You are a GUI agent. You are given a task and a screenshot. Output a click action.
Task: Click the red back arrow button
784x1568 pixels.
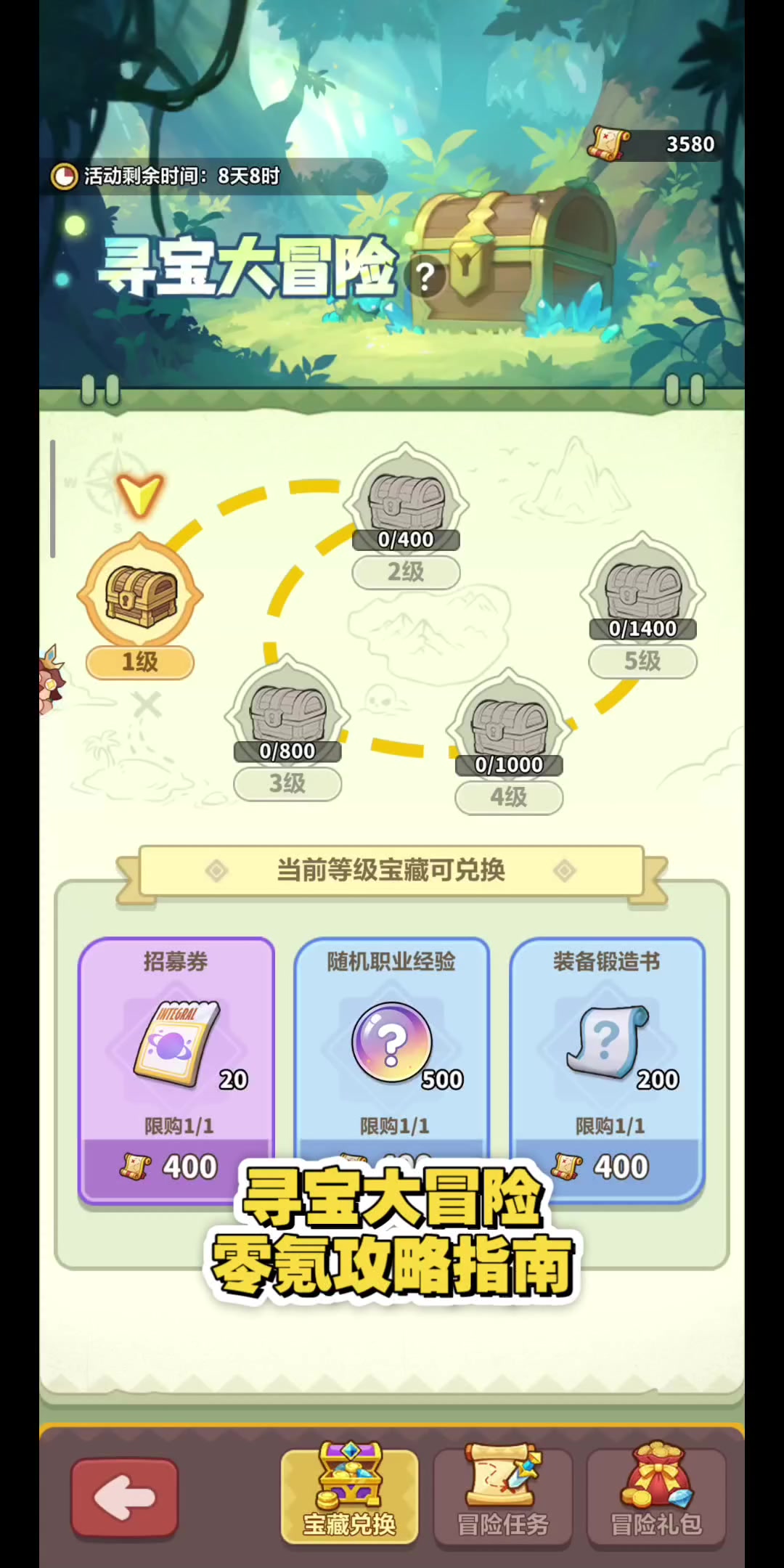(x=125, y=1497)
